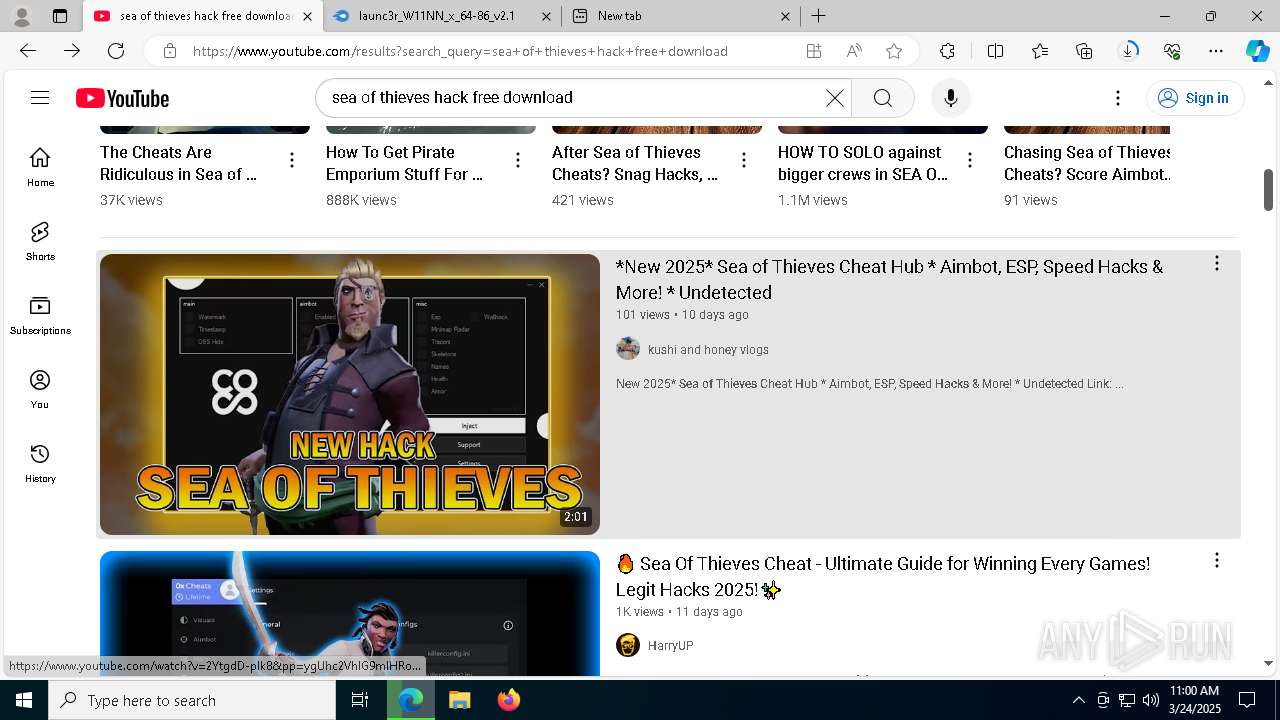
Task: Open options for 'How To Get Pirate Emporium' video
Action: [x=517, y=160]
